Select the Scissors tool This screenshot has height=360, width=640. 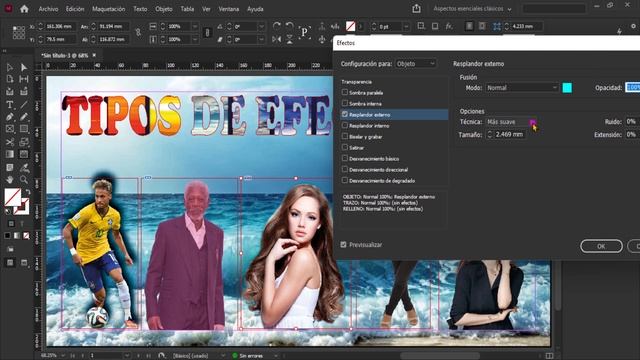(10, 142)
